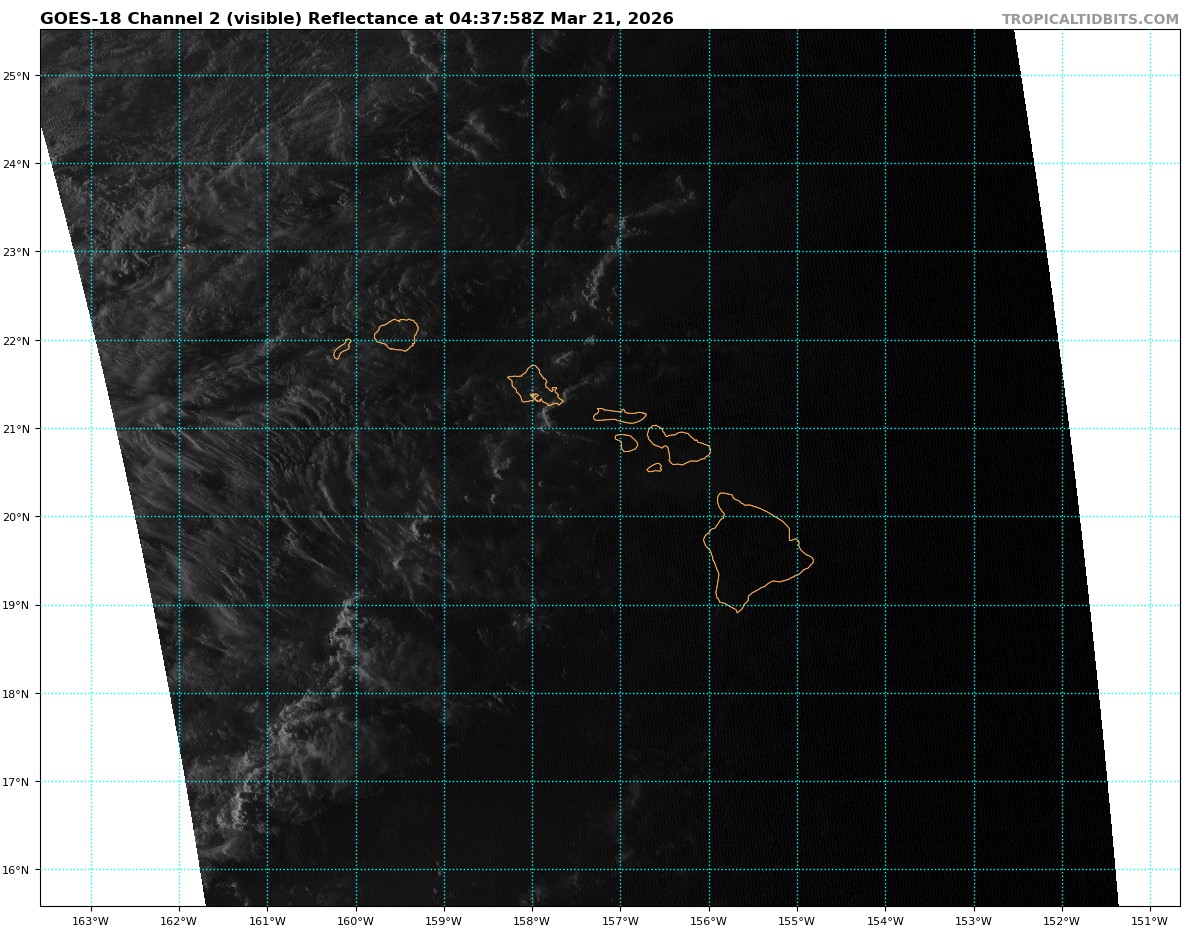
Task: Click the TROPICALTIDBITS.COM watermark text
Action: 1090,19
